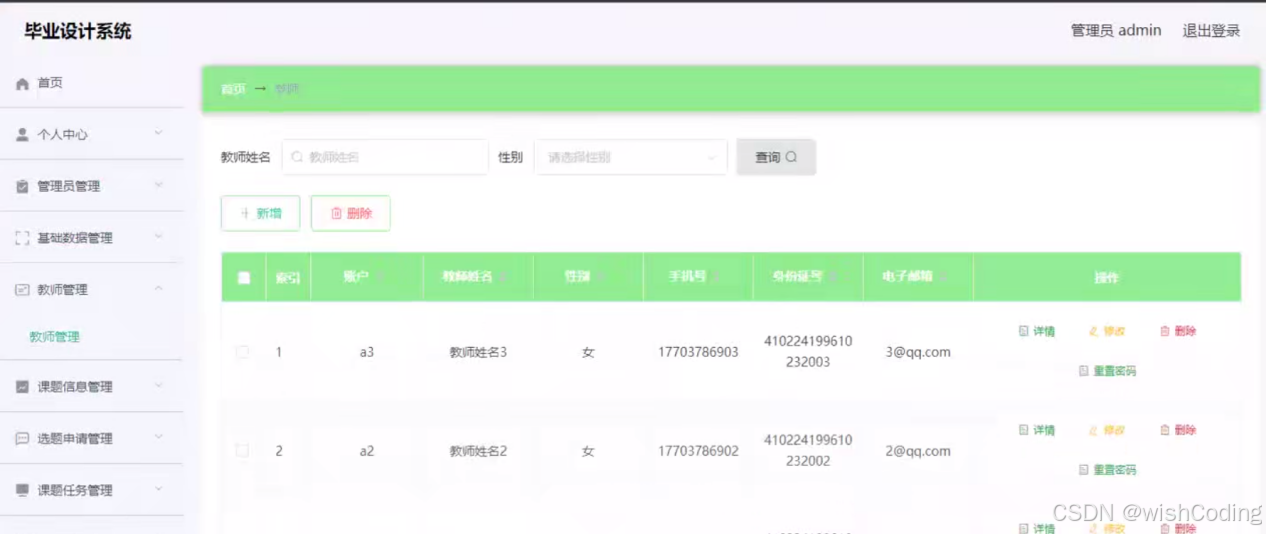This screenshot has height=534, width=1266.
Task: Sort by the 电子邮箱 column header
Action: tap(907, 277)
